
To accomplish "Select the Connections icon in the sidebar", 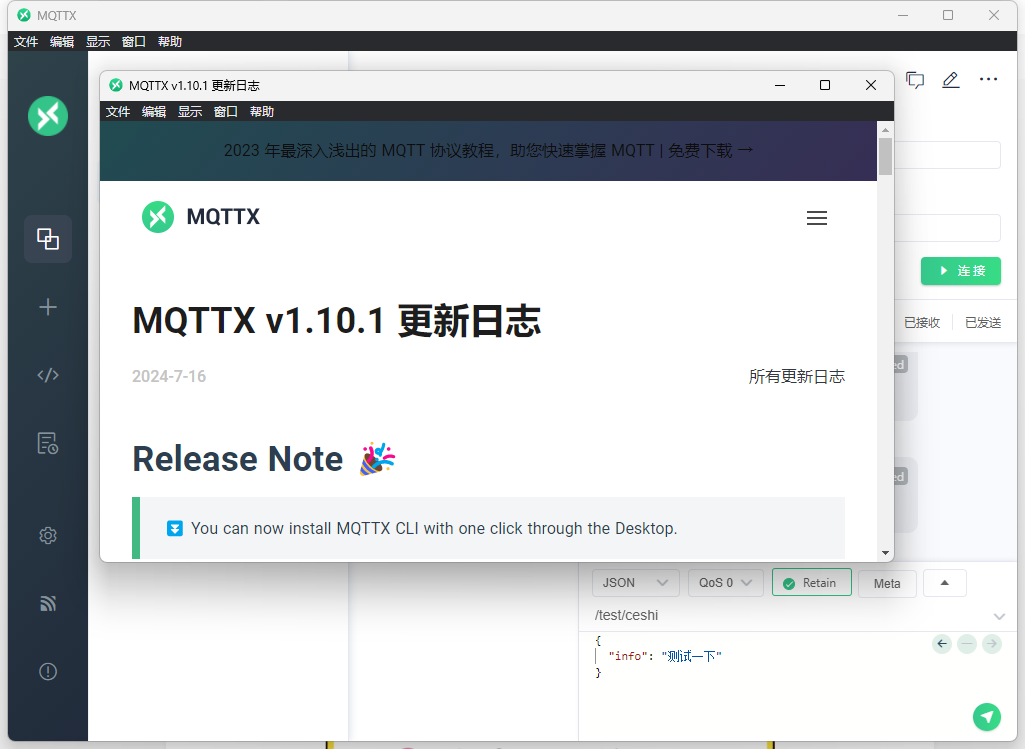I will click(47, 239).
